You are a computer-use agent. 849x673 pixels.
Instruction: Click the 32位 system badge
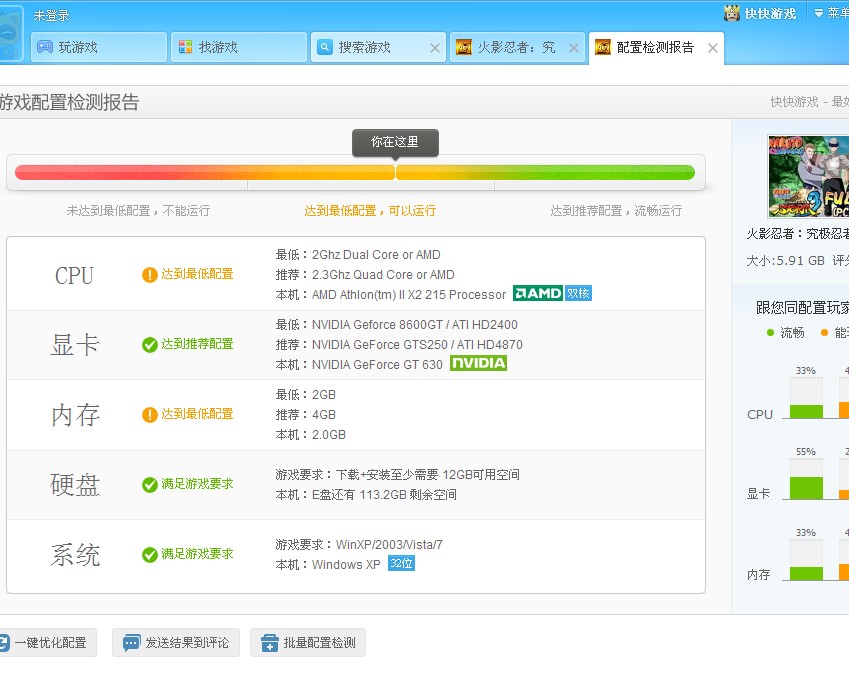(x=401, y=564)
